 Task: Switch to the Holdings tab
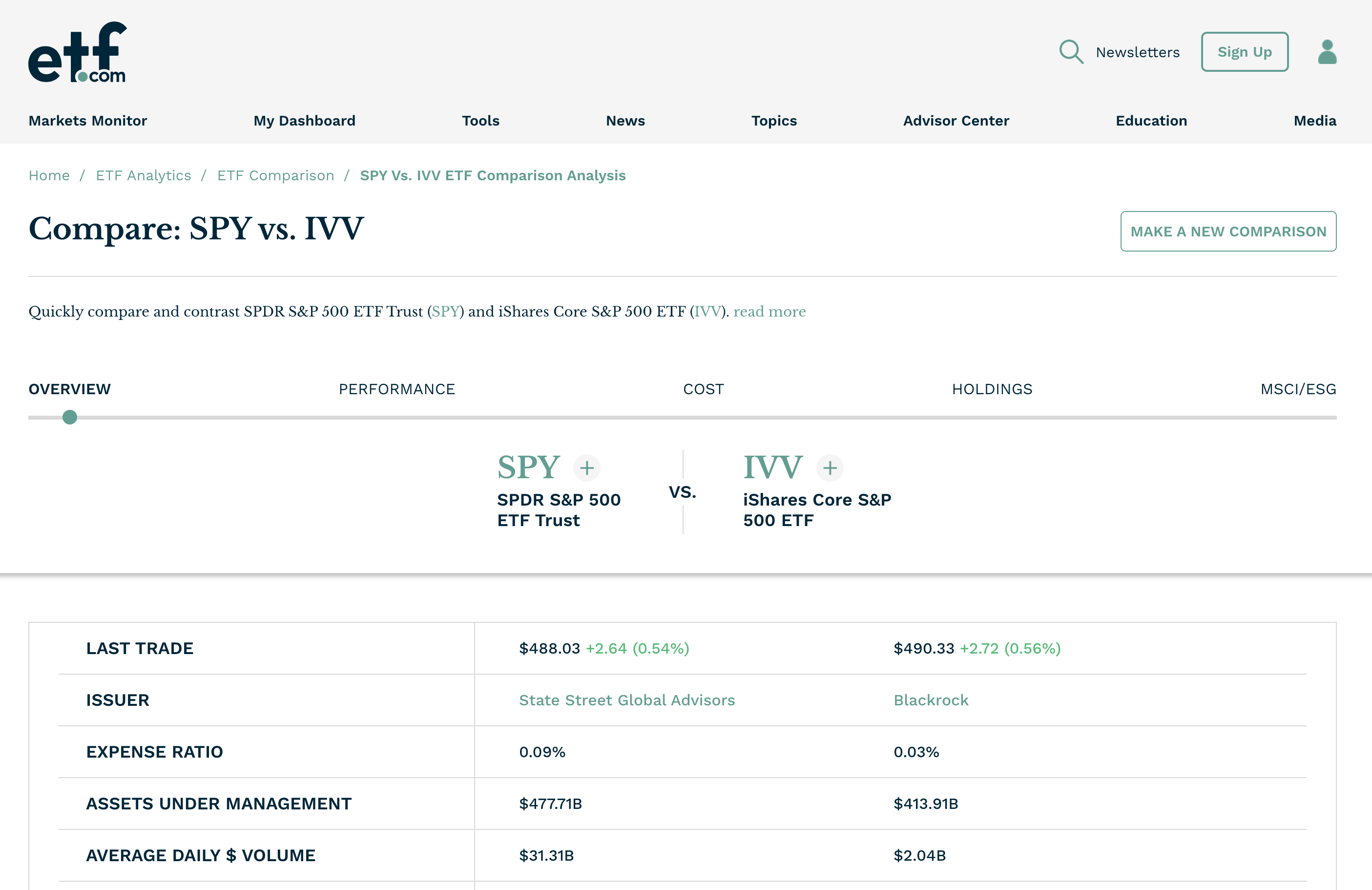pyautogui.click(x=992, y=389)
